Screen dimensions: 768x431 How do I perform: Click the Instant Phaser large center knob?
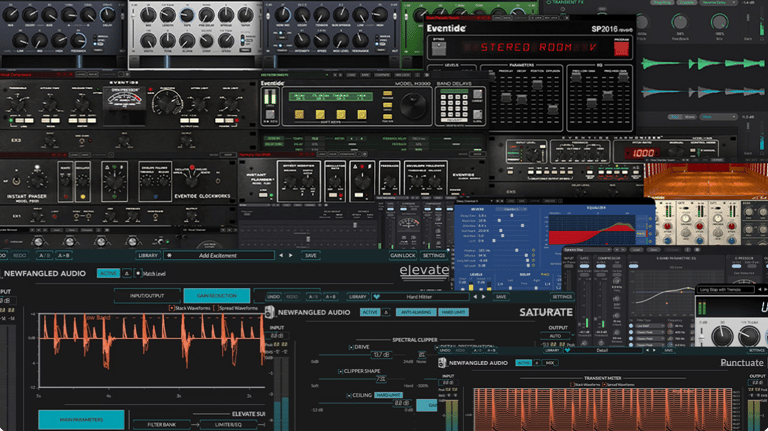coord(114,183)
